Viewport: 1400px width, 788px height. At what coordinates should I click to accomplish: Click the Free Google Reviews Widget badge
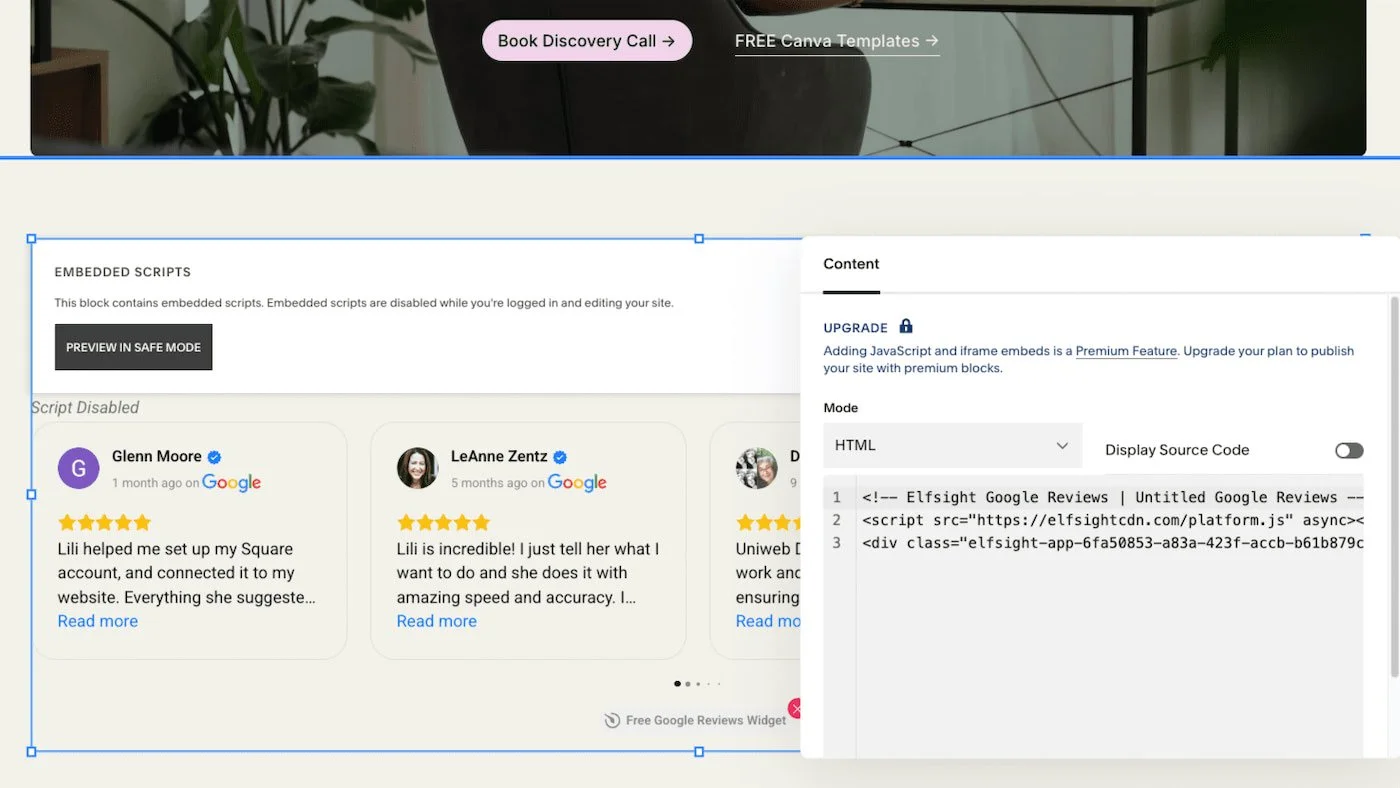[x=695, y=720]
